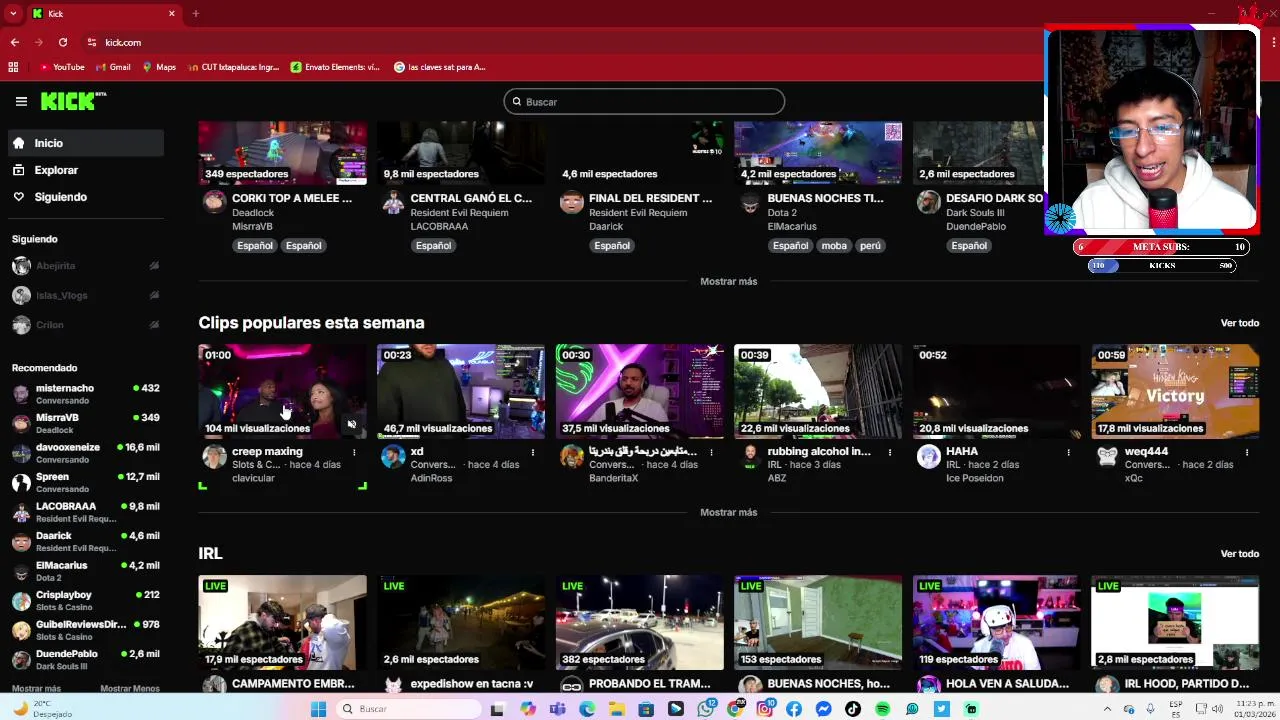Open Facebook from taskbar

[x=794, y=708]
